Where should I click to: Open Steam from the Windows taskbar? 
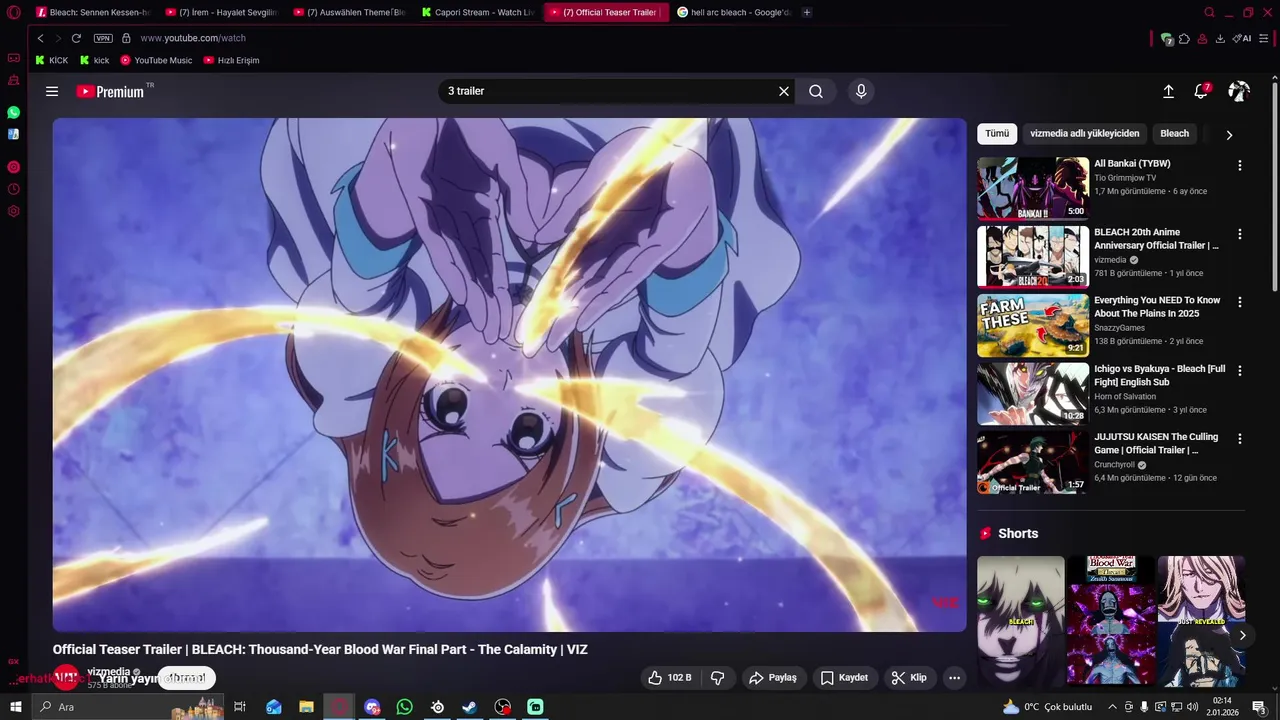pos(469,707)
